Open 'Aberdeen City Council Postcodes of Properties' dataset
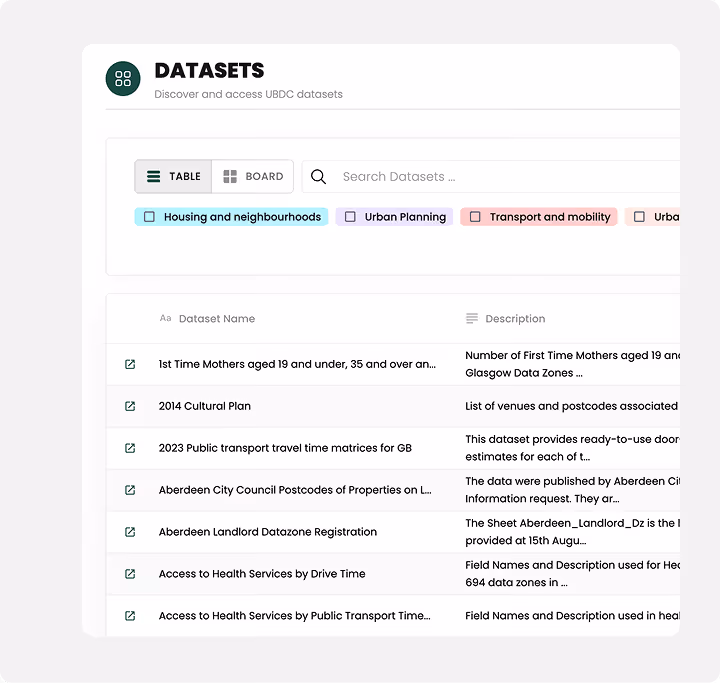 (295, 490)
